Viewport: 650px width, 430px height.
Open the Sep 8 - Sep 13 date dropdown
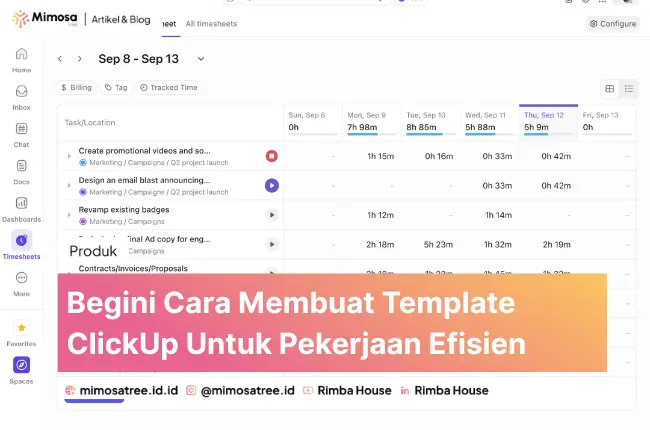pyautogui.click(x=201, y=59)
